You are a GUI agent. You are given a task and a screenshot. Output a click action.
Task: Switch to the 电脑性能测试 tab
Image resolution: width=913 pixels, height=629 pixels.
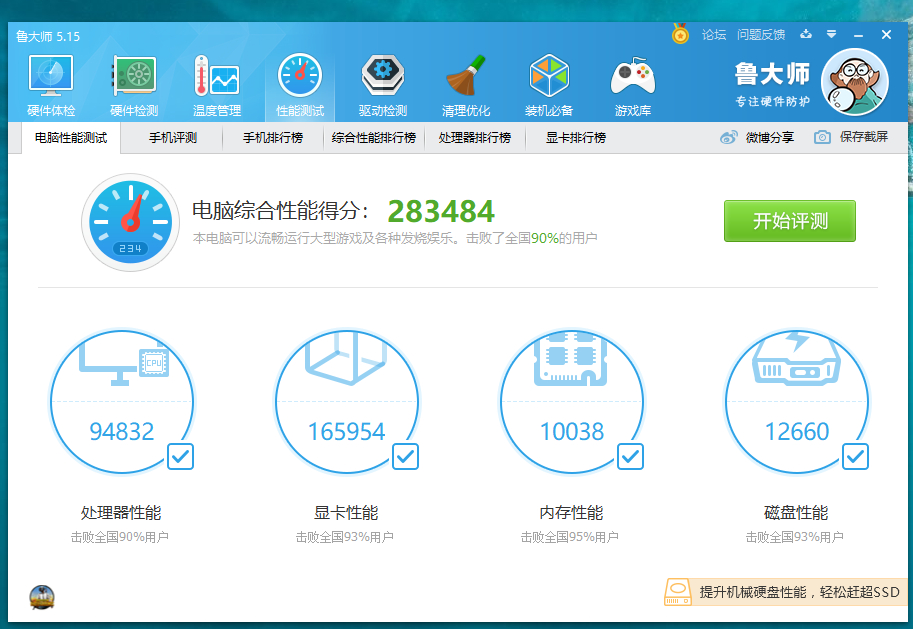[x=71, y=138]
